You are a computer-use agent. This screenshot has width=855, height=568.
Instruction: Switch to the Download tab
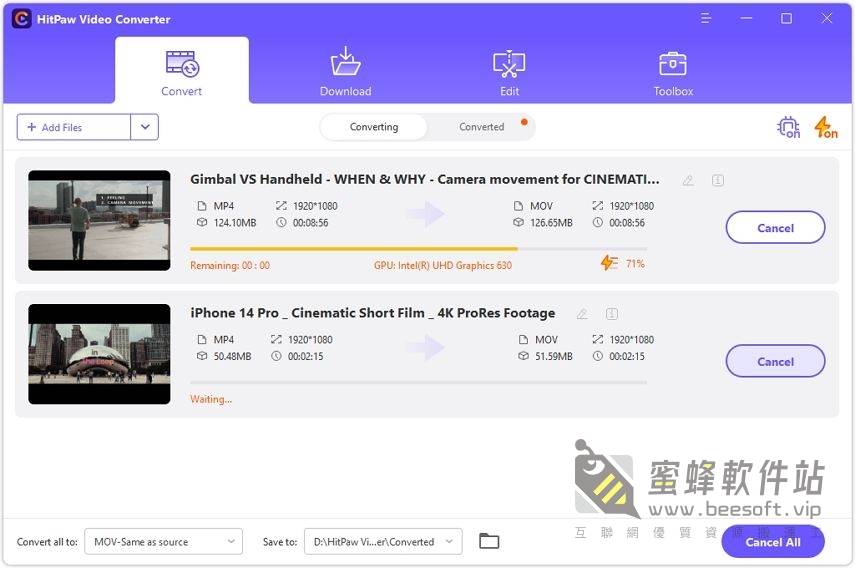coord(346,71)
